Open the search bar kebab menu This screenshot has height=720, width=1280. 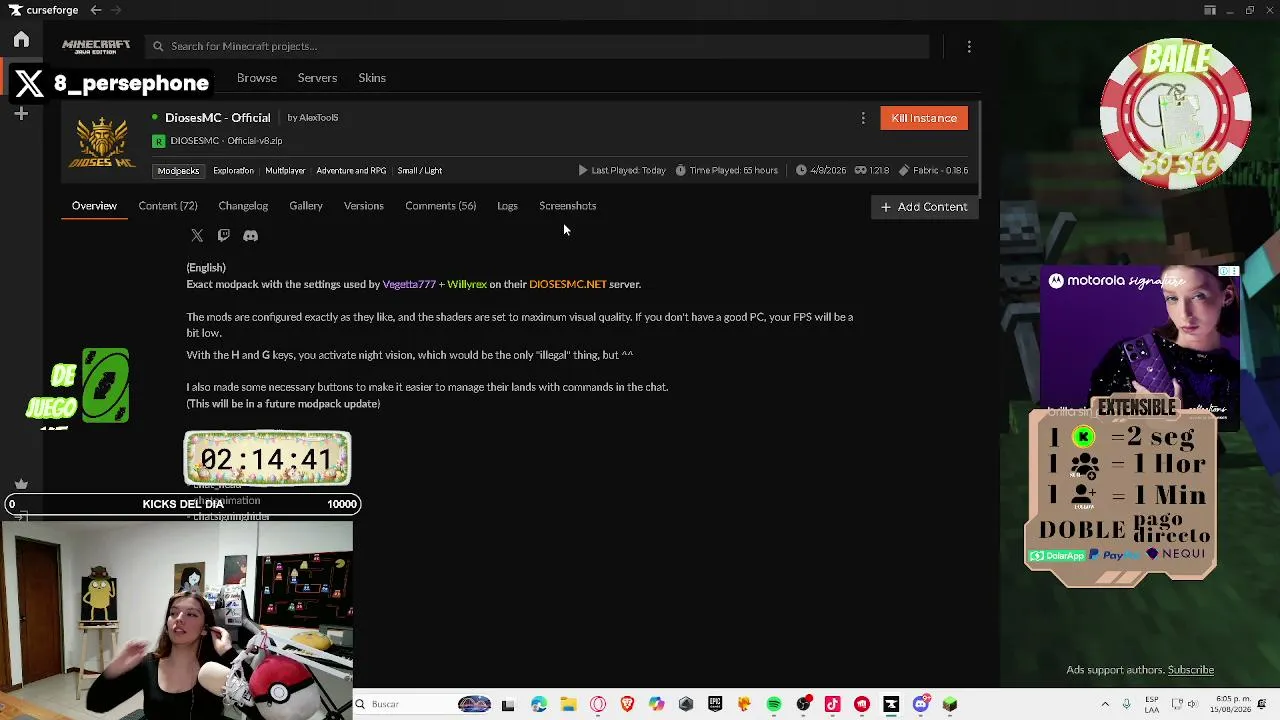click(x=969, y=46)
